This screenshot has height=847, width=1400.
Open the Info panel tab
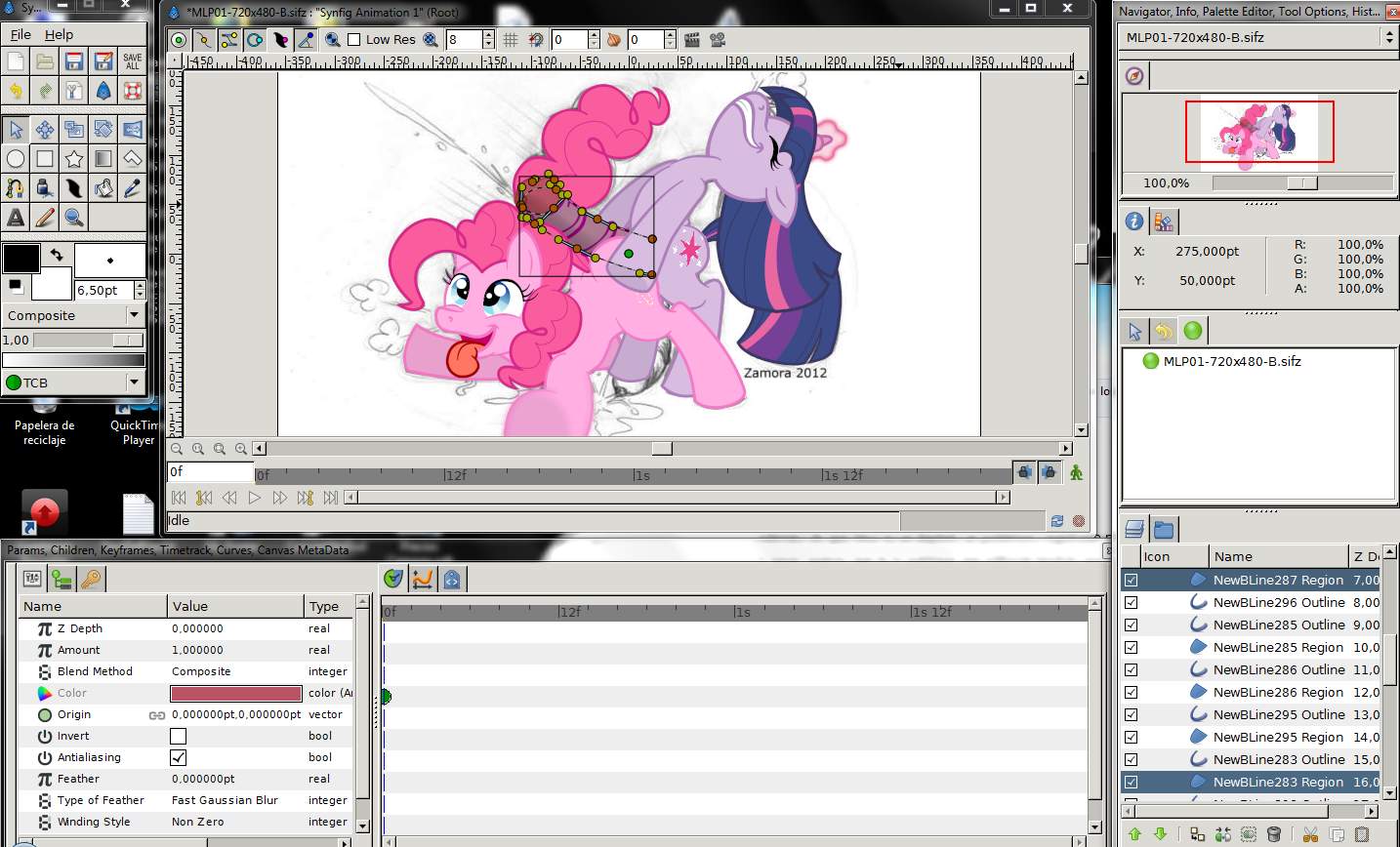(1134, 222)
